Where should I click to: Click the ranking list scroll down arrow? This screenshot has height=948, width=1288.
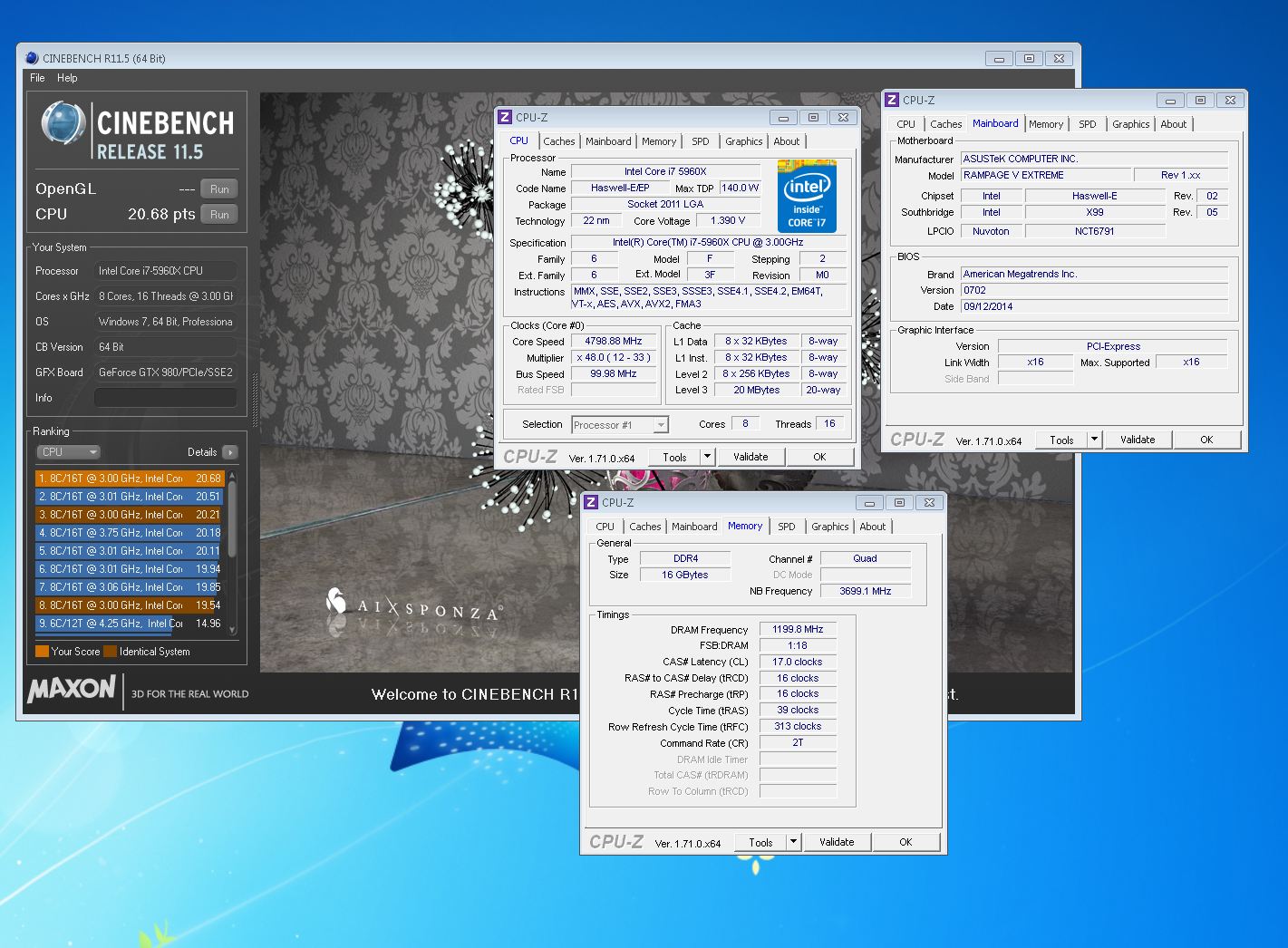(232, 630)
